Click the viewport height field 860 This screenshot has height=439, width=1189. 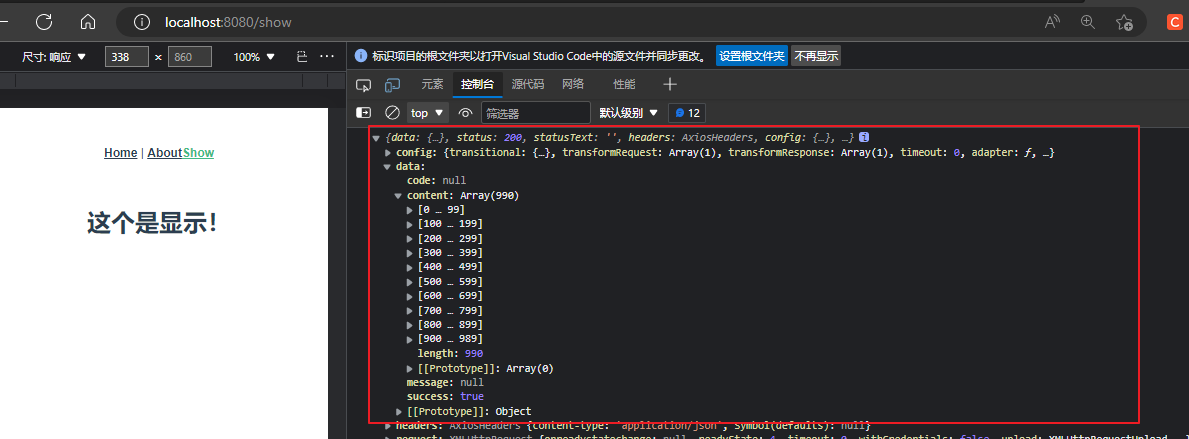[x=190, y=57]
